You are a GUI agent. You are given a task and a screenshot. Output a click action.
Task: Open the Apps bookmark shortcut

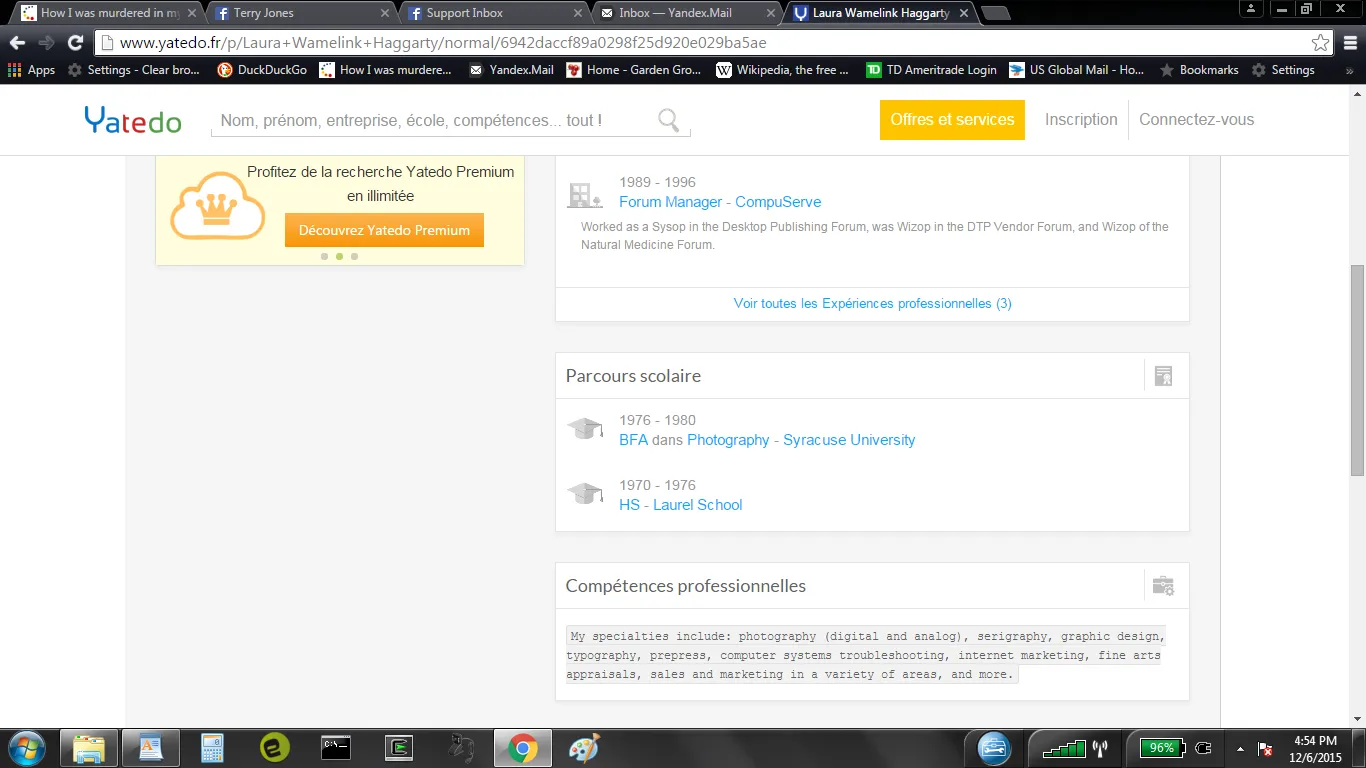click(x=31, y=70)
